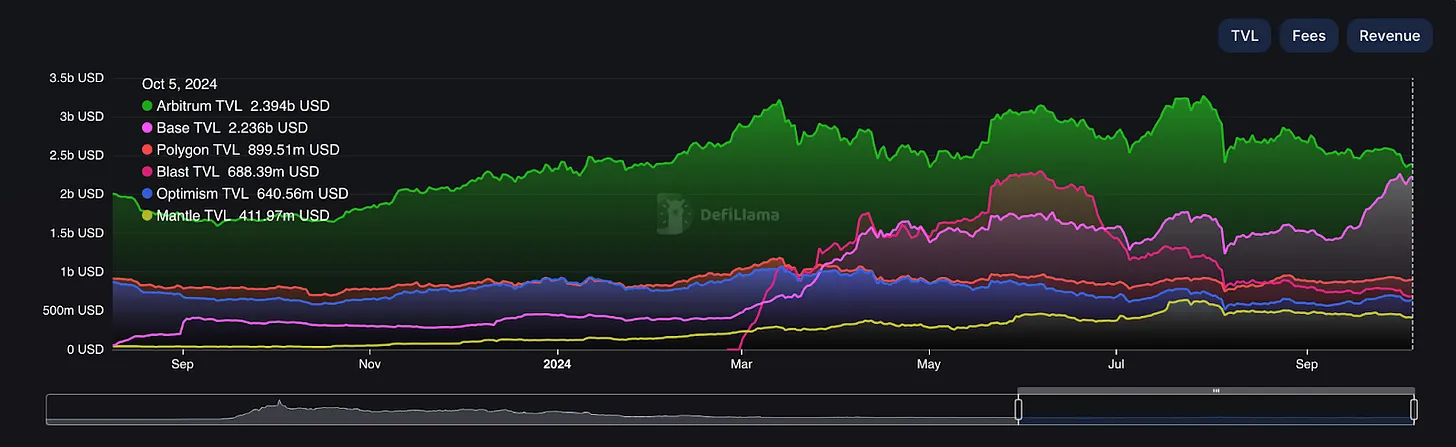Grab the right handle of range slider

tap(1414, 408)
